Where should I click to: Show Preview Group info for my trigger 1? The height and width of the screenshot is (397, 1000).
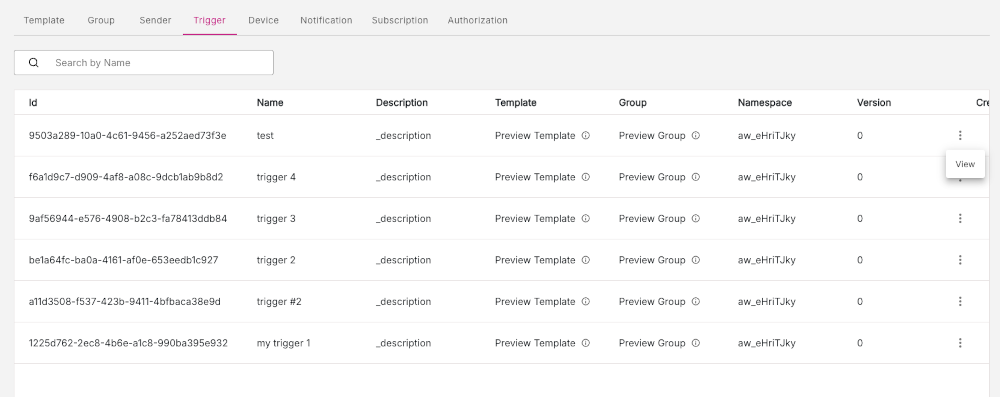[x=696, y=343]
